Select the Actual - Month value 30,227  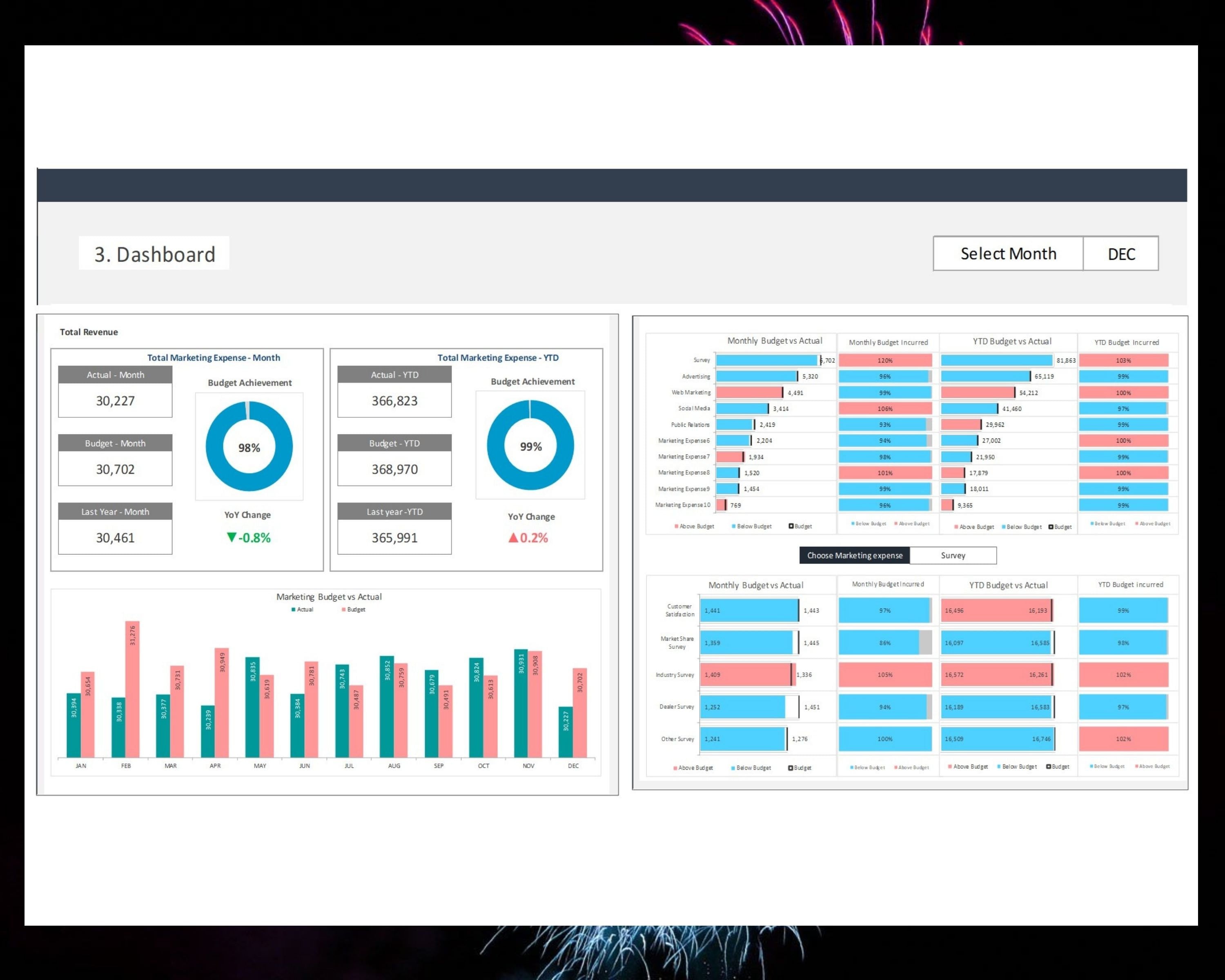(x=115, y=401)
